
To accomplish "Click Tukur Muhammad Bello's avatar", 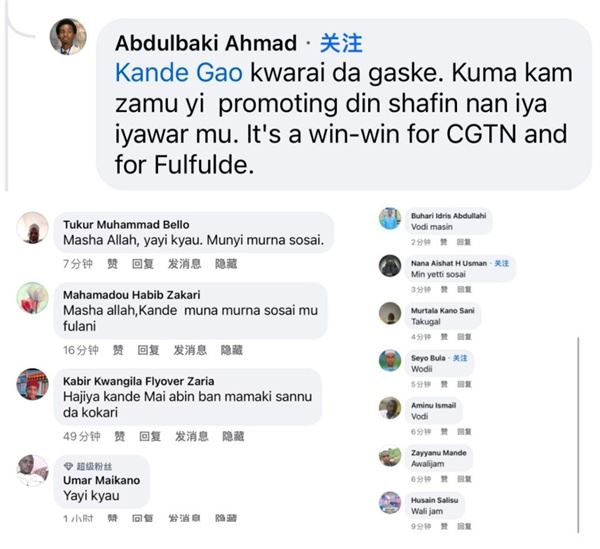I will 33,229.
